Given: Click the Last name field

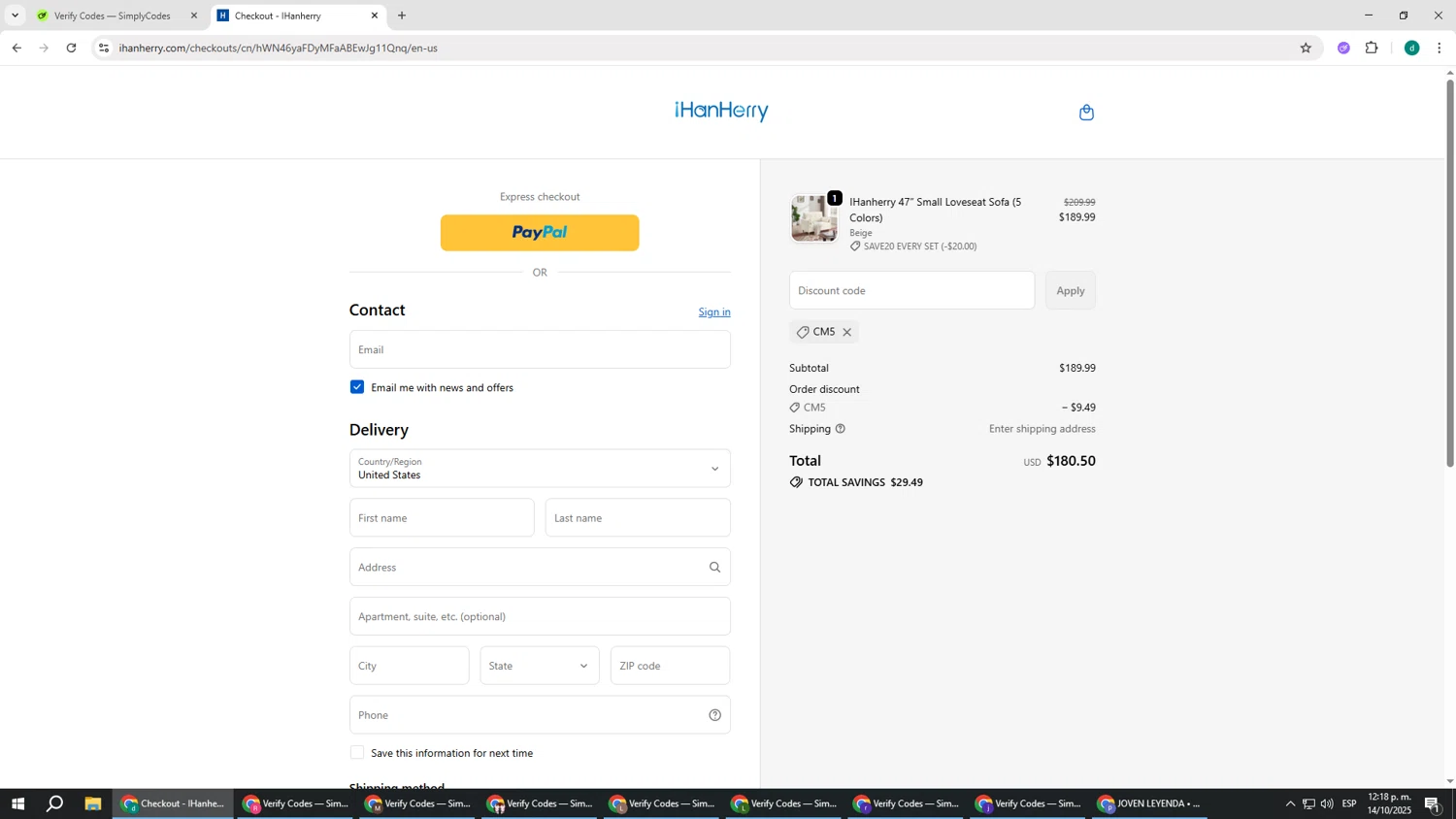Looking at the screenshot, I should [638, 518].
